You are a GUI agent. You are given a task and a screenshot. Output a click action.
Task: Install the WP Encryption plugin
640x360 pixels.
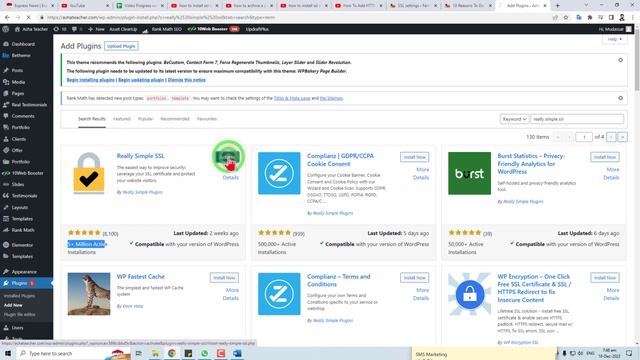604,278
